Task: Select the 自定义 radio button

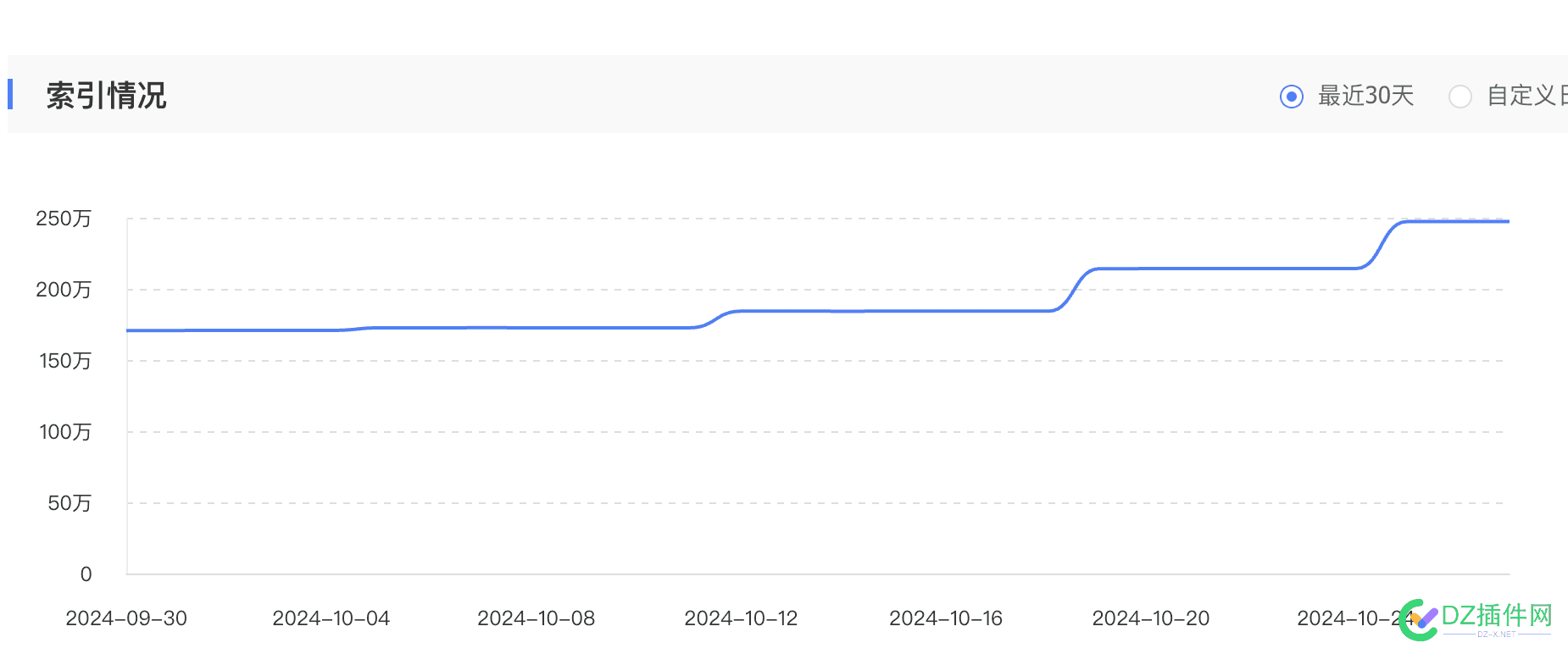Action: 1460,97
